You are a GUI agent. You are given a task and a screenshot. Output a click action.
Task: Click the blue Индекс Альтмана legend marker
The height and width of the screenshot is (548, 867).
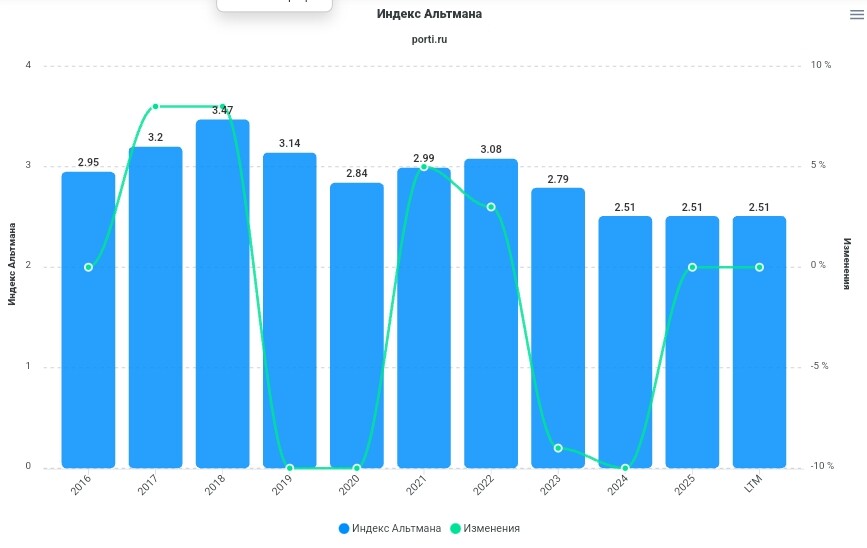point(344,528)
